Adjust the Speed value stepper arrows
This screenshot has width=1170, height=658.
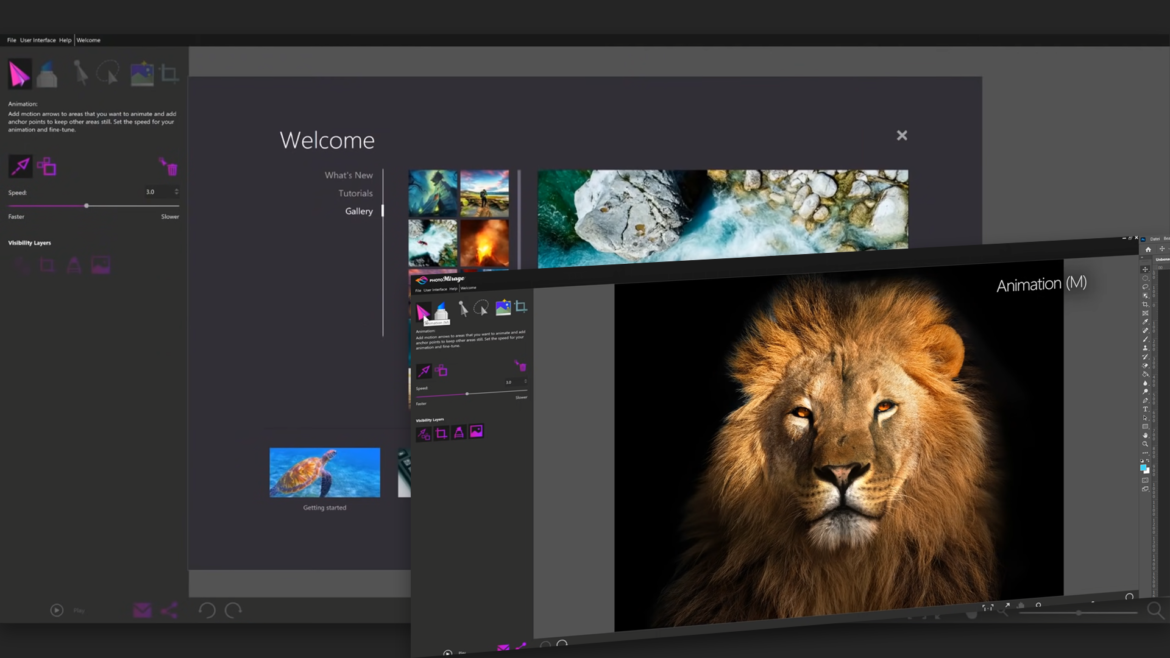click(176, 192)
